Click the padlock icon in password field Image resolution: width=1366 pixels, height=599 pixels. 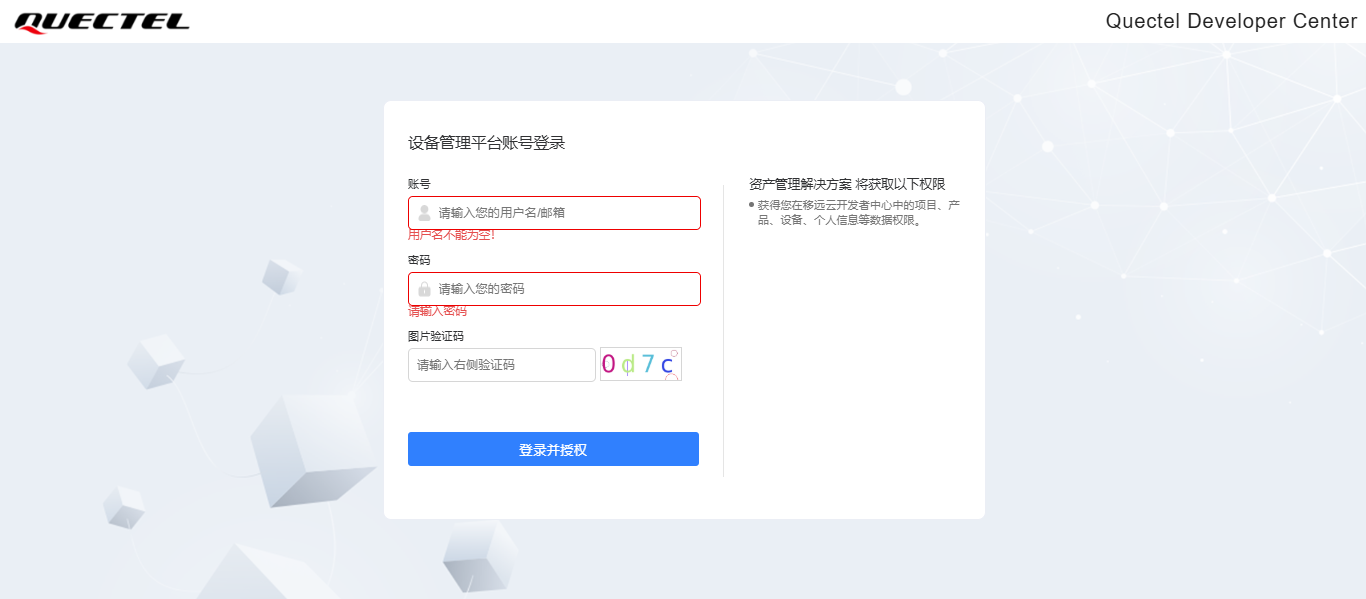424,289
